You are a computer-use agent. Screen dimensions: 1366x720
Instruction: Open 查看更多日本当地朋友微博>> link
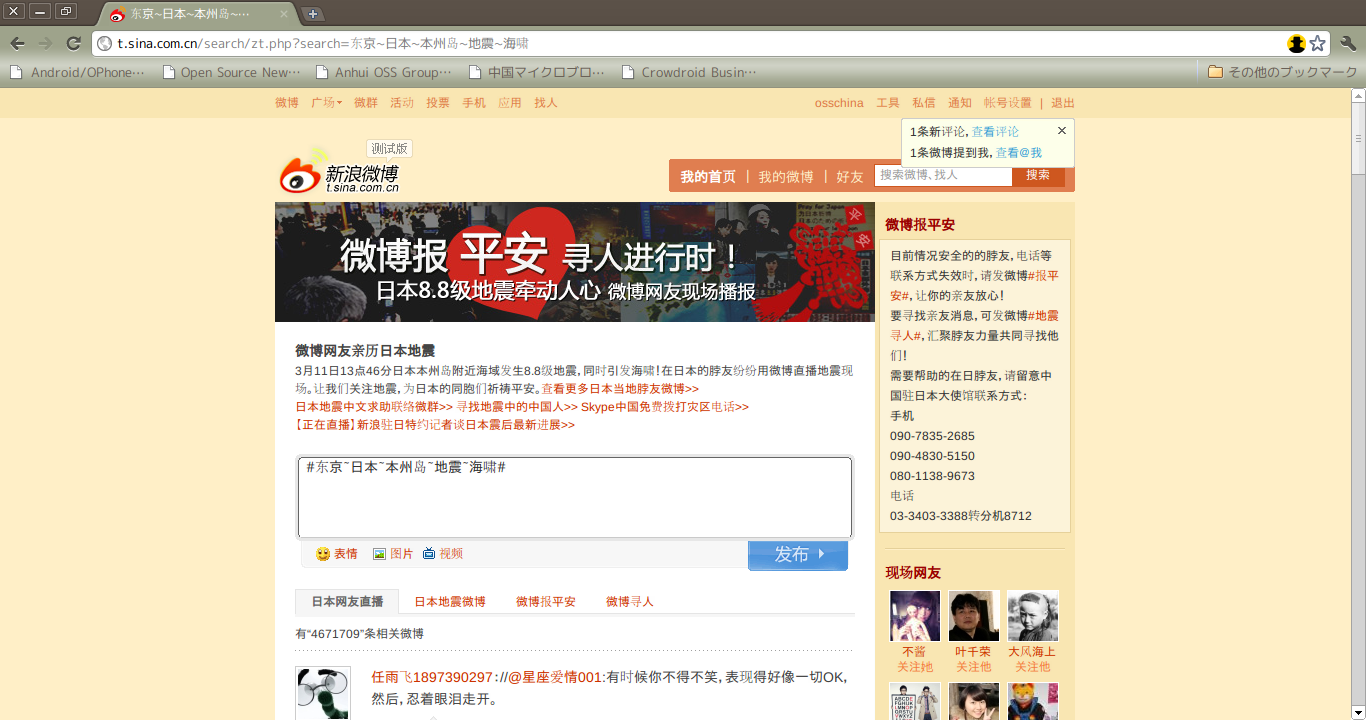point(620,389)
